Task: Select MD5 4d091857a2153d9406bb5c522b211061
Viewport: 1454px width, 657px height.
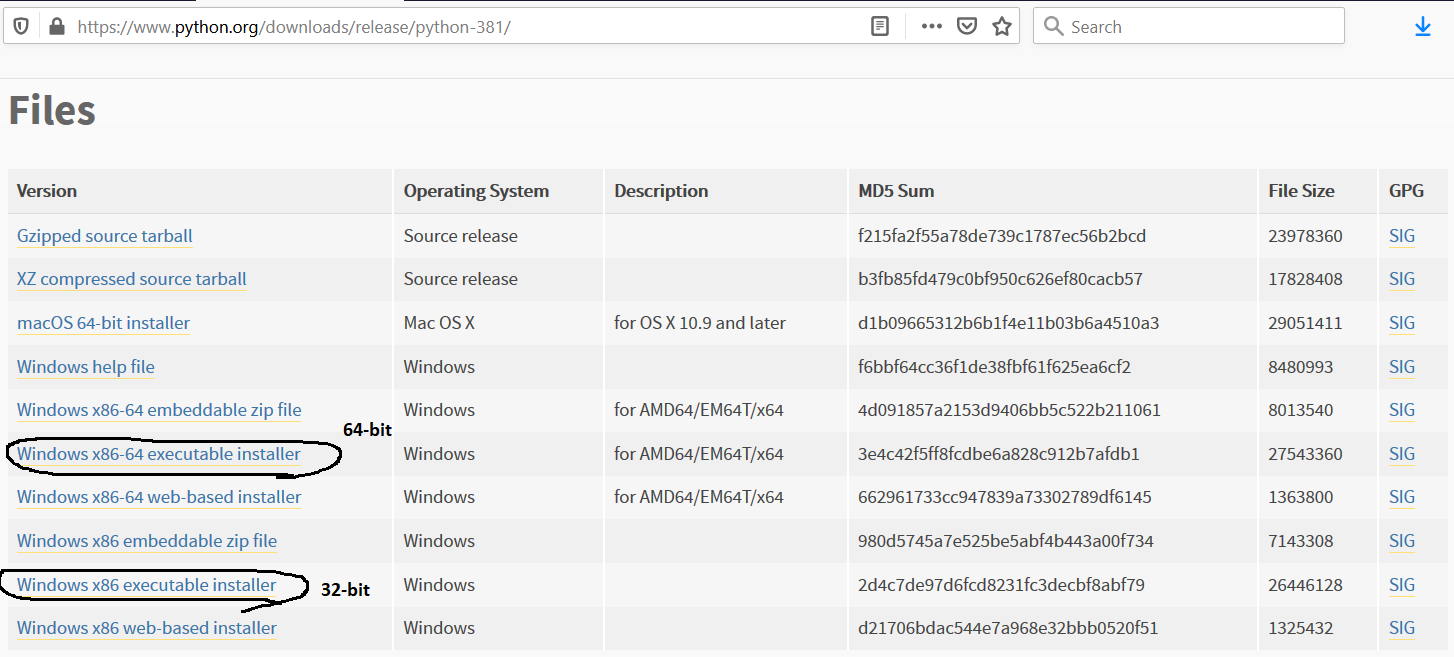Action: (1009, 410)
